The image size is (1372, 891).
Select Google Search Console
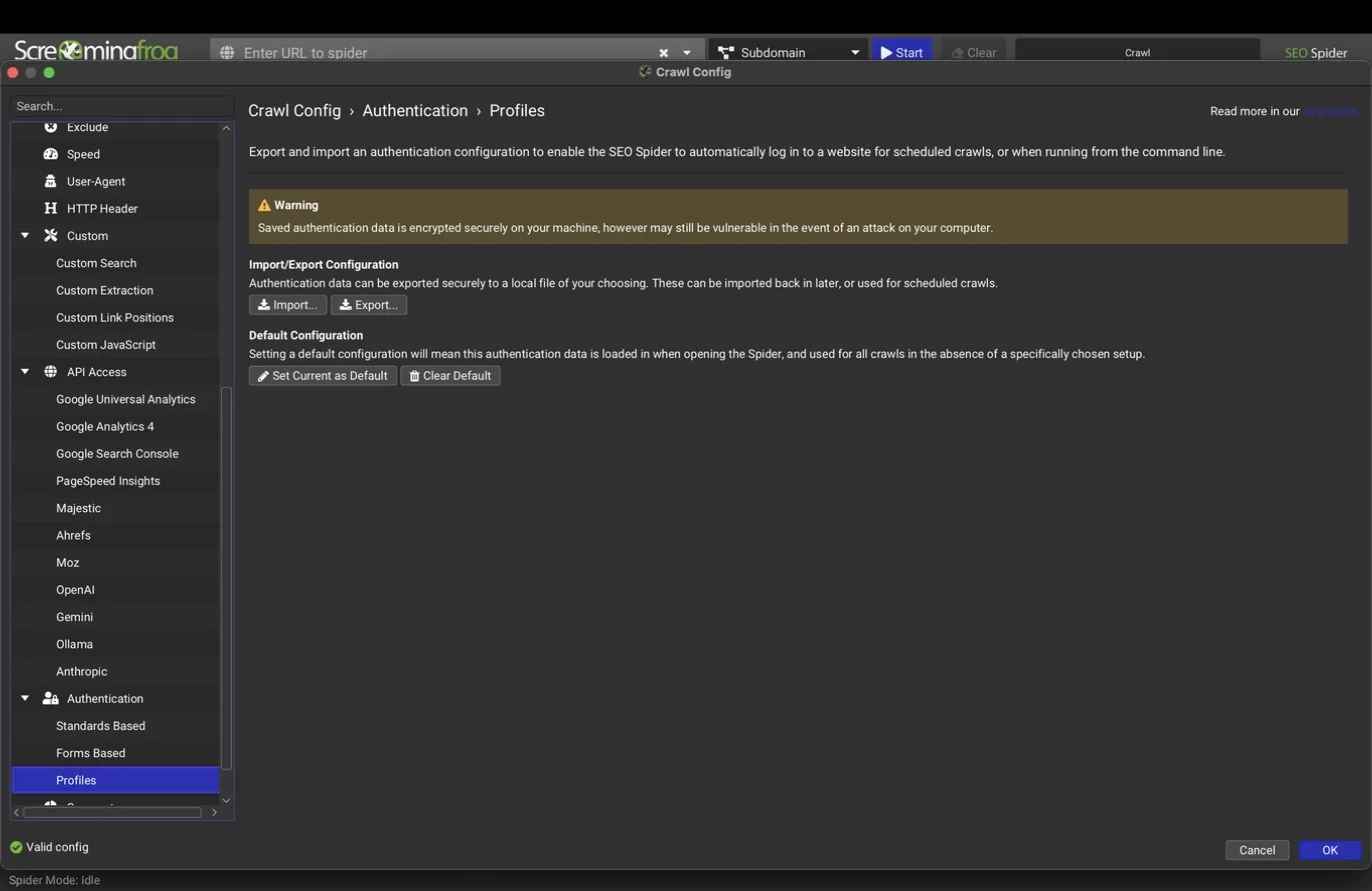(115, 454)
